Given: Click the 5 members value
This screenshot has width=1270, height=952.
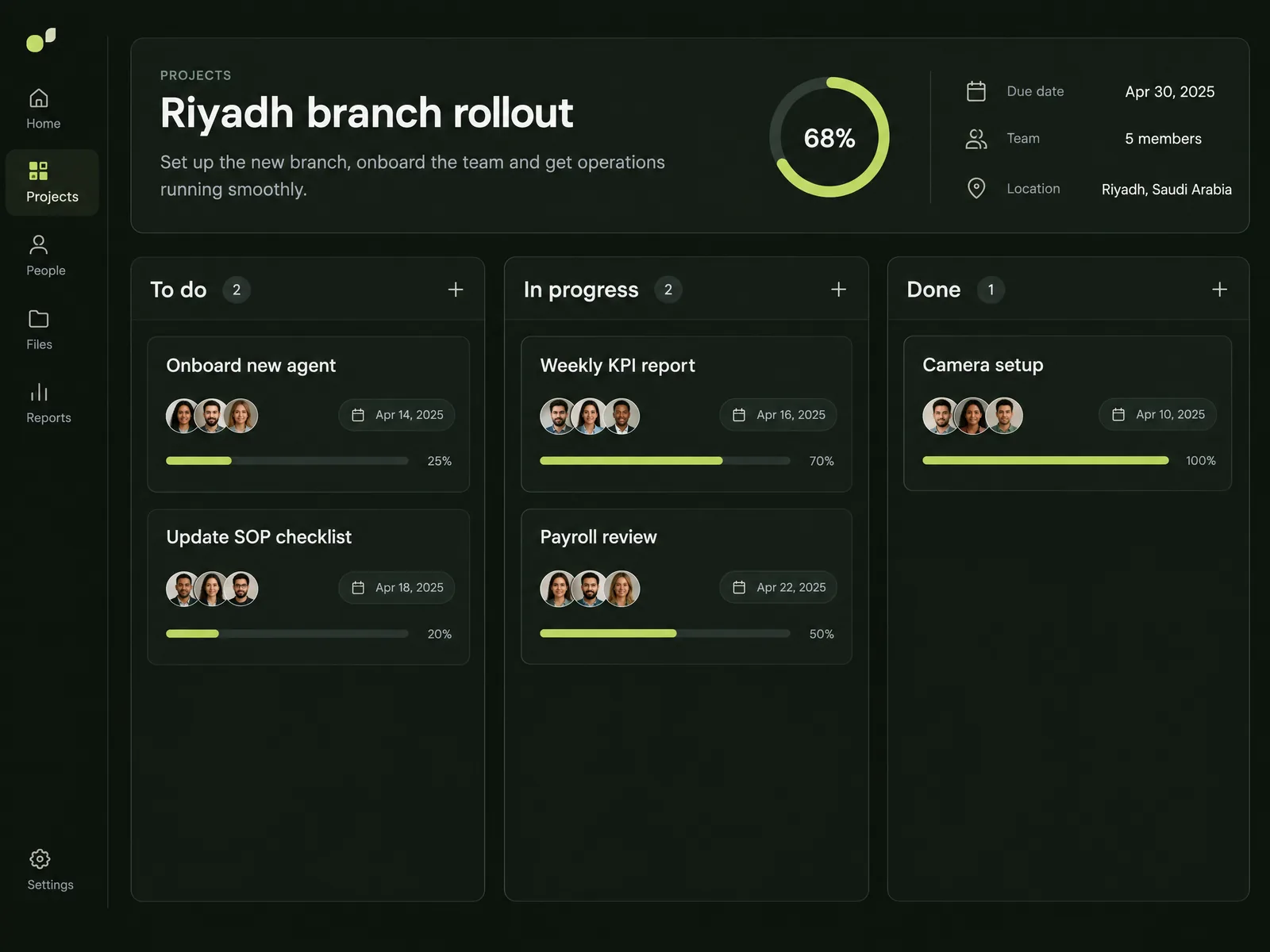Looking at the screenshot, I should coord(1163,139).
